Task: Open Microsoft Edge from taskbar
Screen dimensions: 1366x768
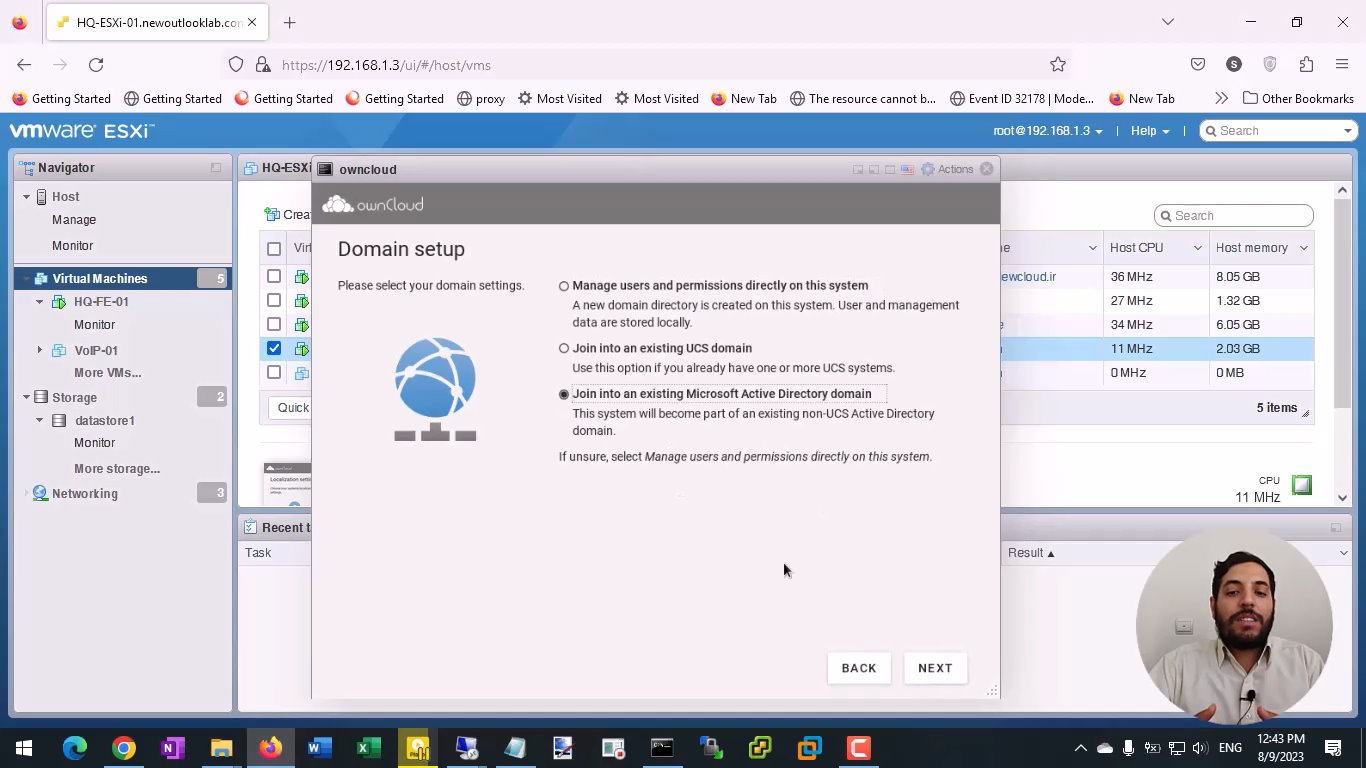Action: (x=75, y=748)
